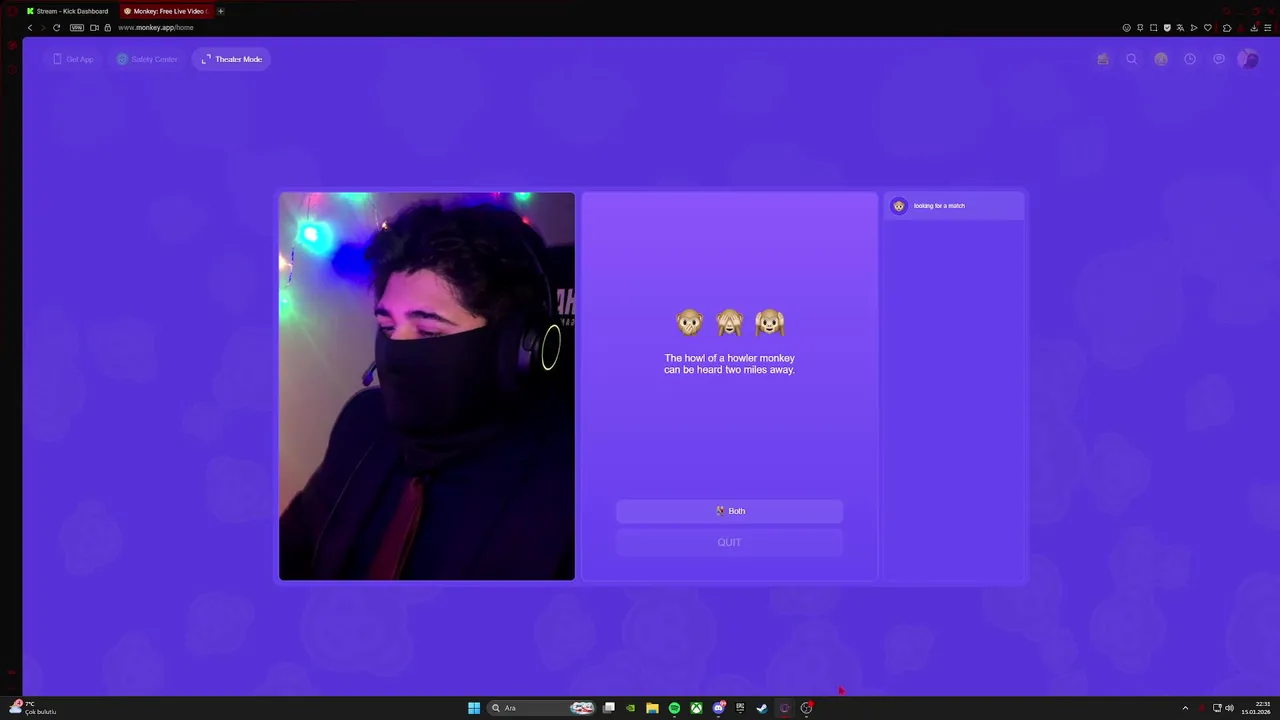Click the pinboard pin icon
Screen dimensions: 1280x720
click(x=1140, y=27)
